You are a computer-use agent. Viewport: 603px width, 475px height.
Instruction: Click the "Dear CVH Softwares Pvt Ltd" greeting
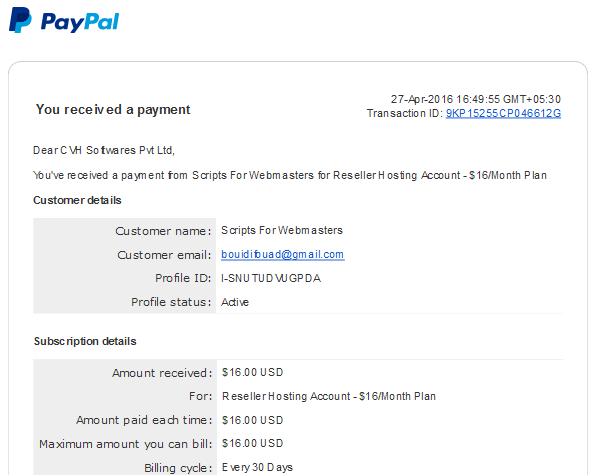click(x=104, y=150)
